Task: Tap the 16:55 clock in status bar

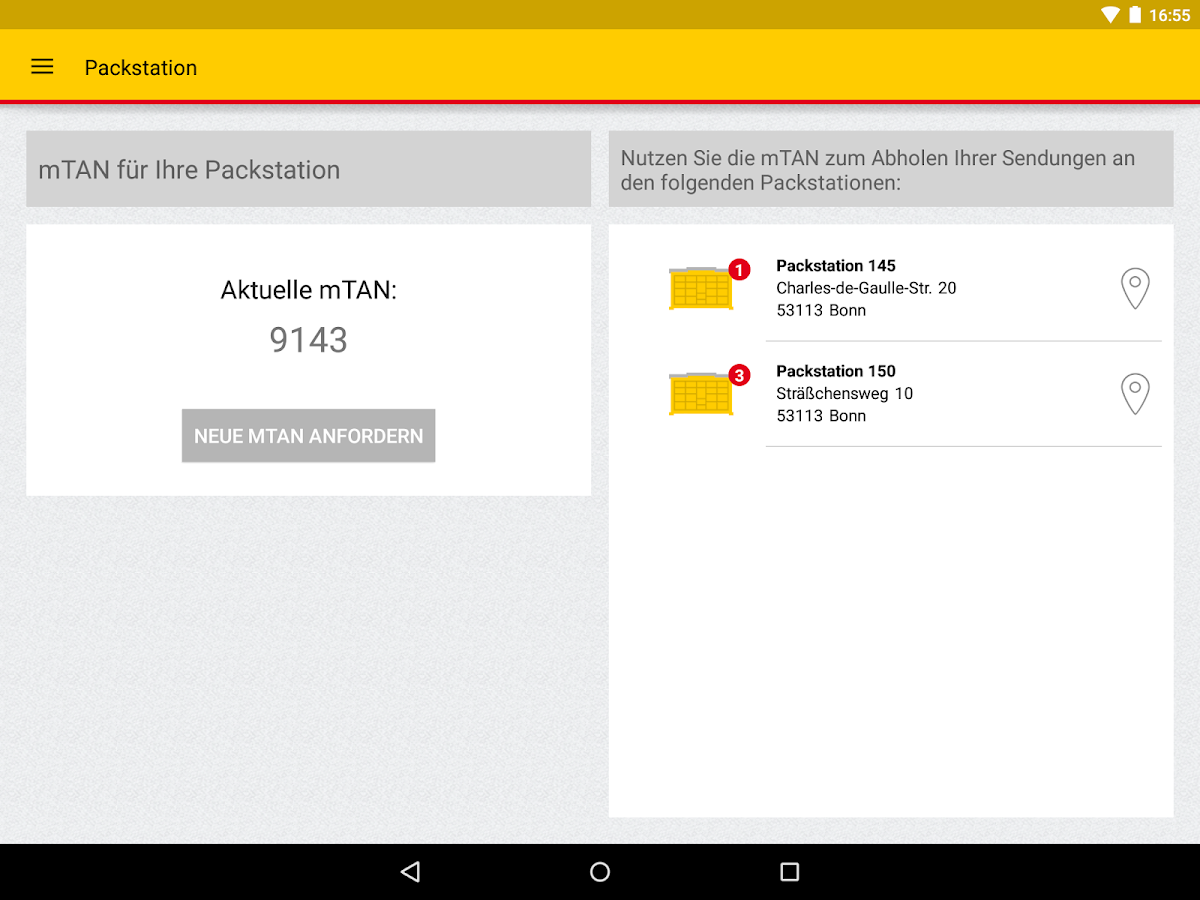Action: [x=1169, y=15]
